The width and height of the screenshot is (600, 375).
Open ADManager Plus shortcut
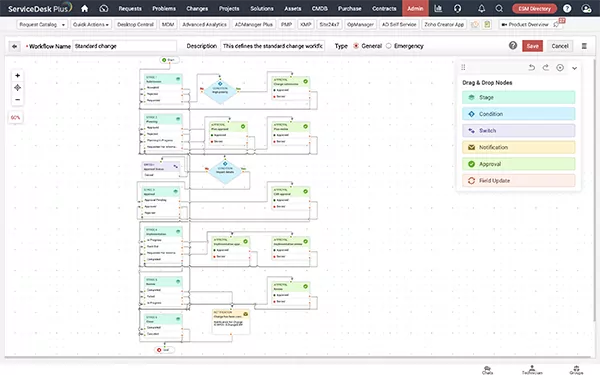(254, 24)
